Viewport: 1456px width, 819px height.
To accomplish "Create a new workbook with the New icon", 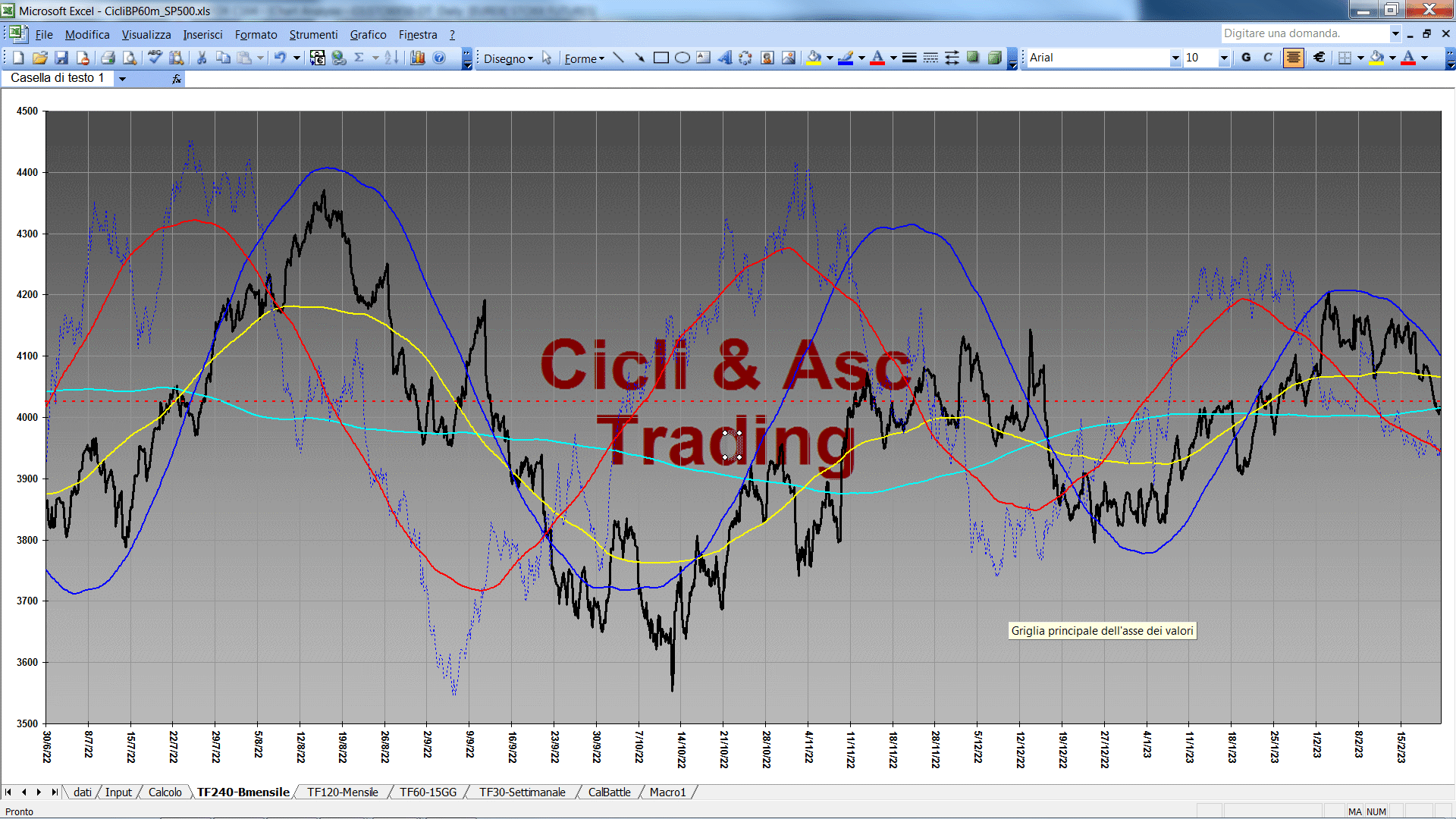I will pos(19,58).
